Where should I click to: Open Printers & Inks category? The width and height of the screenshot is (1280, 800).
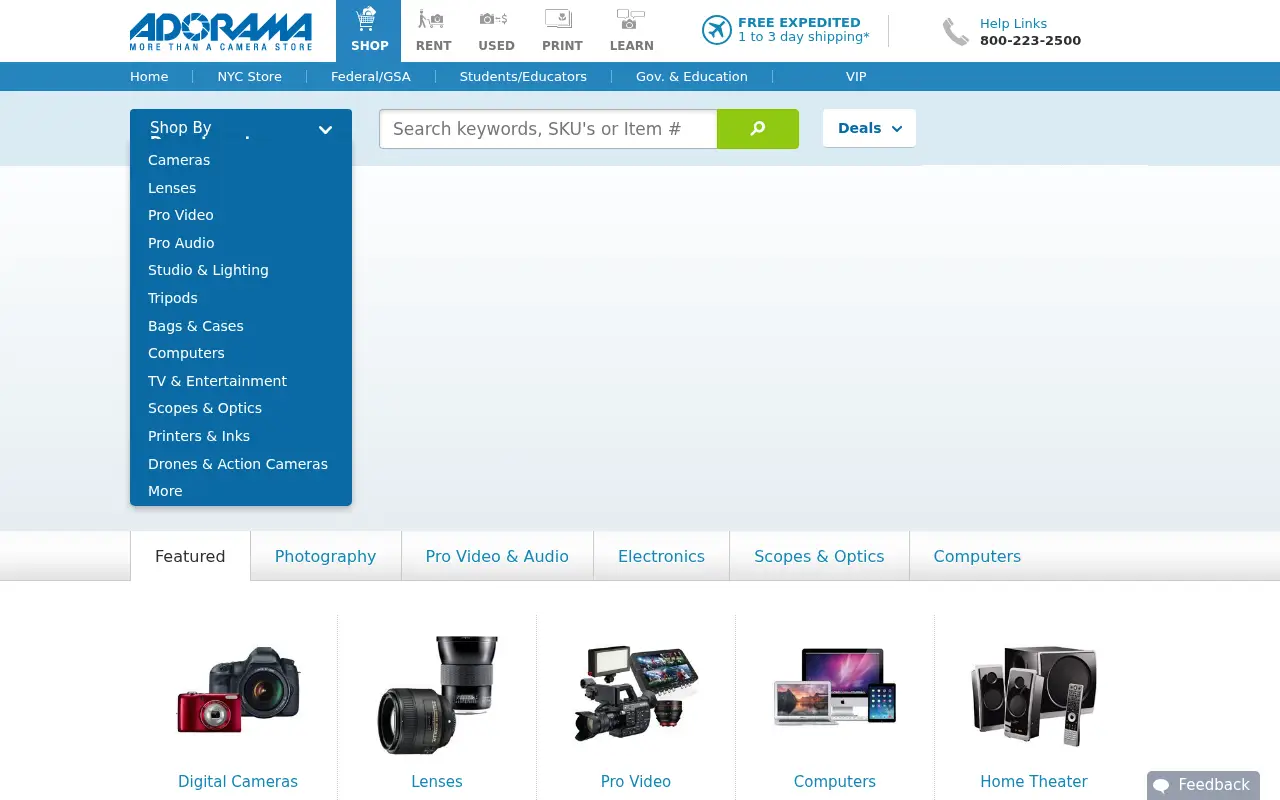click(x=199, y=436)
